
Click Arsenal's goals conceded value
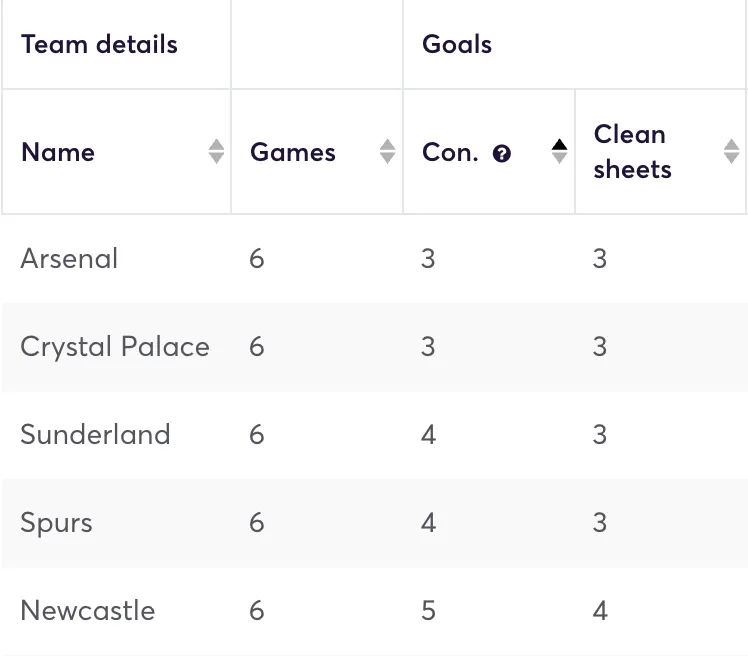tap(428, 259)
